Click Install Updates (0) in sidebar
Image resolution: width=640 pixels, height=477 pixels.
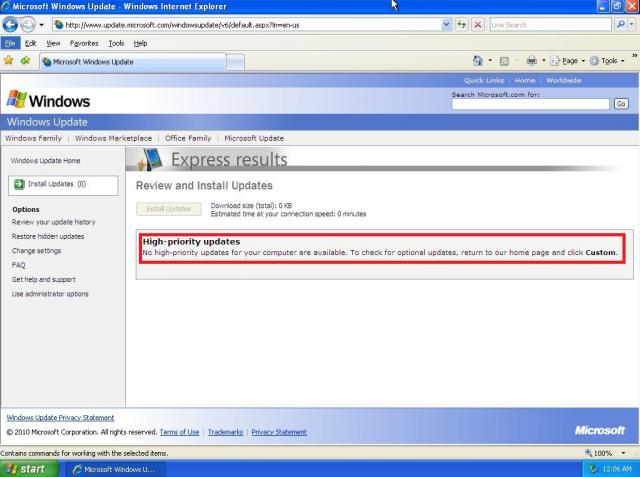[63, 185]
